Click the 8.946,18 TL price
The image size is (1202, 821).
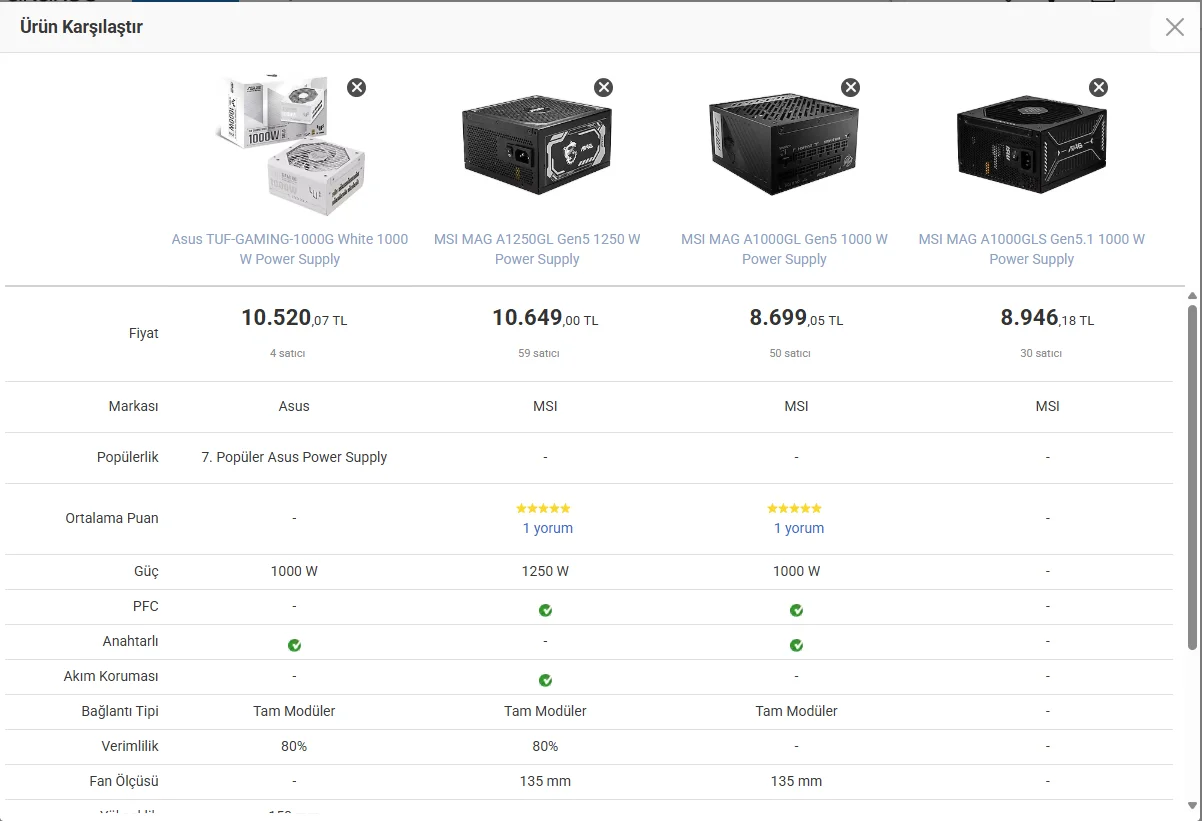(x=1047, y=318)
